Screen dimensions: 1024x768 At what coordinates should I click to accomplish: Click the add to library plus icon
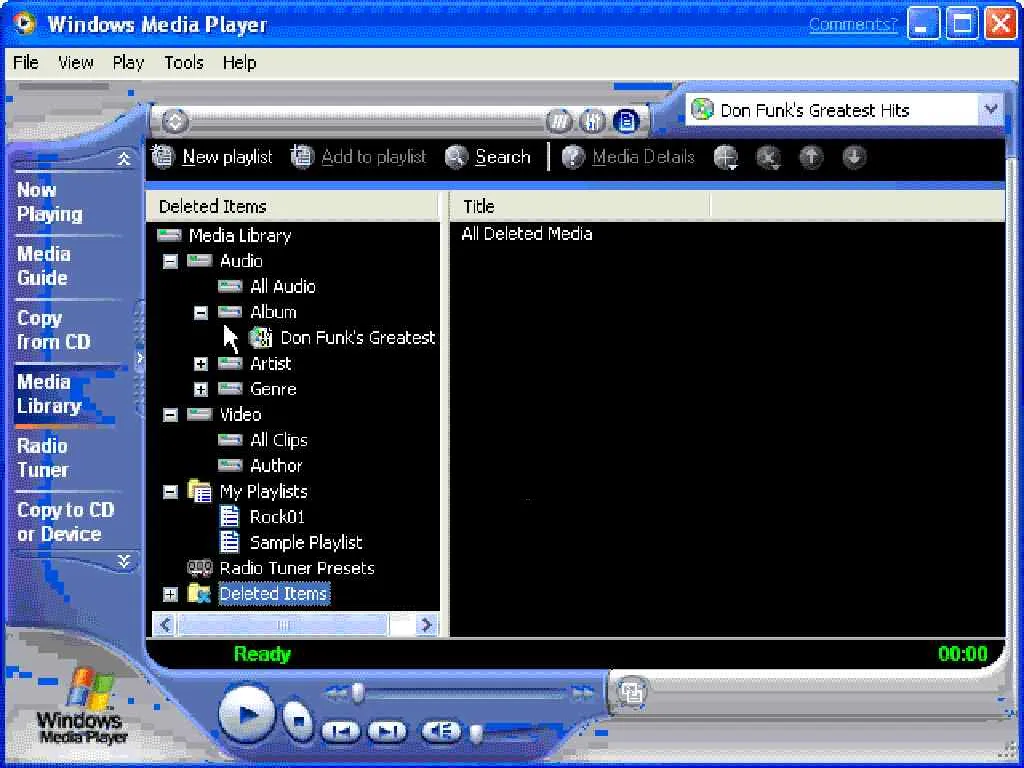coord(726,157)
